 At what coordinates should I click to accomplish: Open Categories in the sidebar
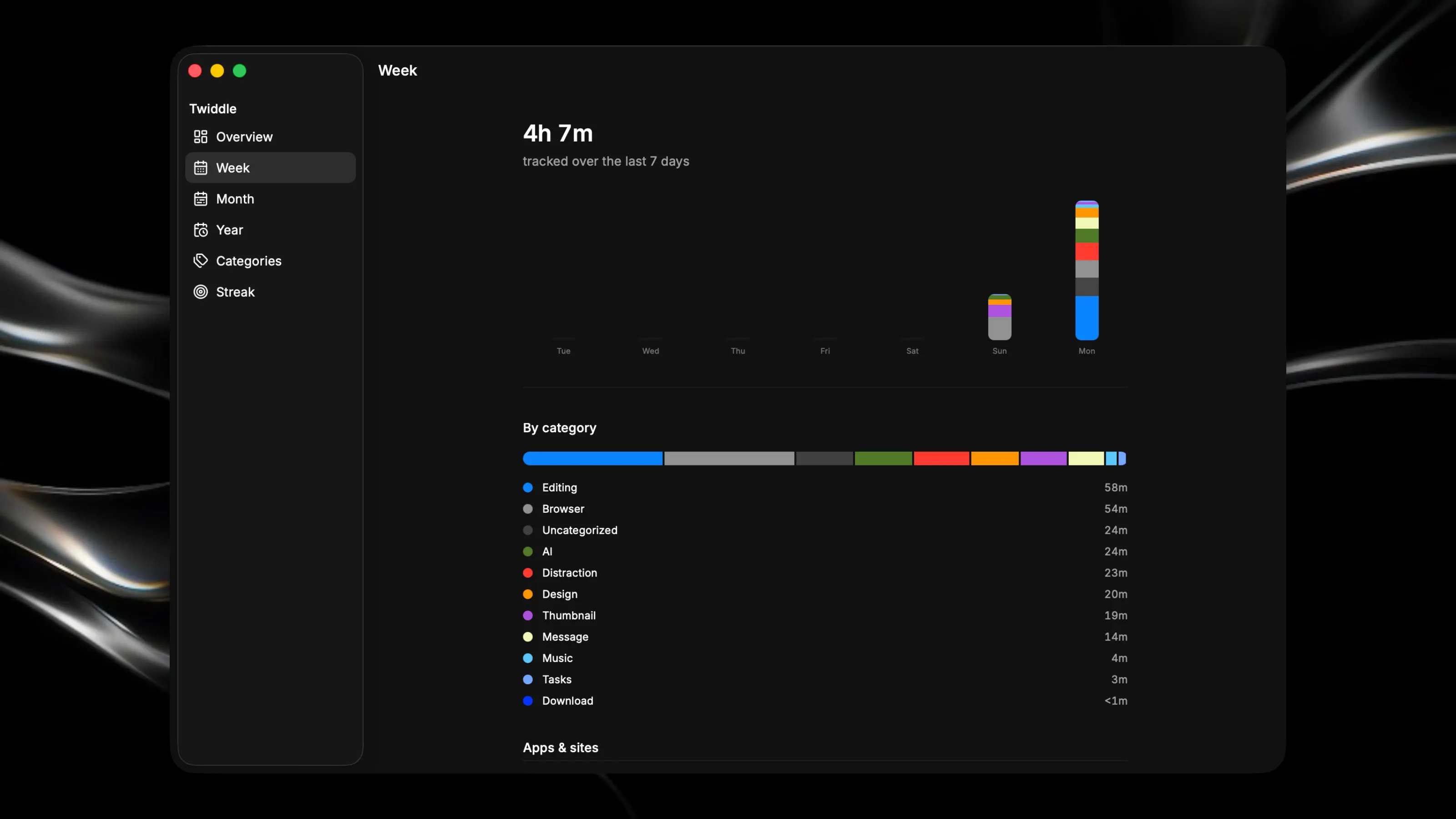click(270, 261)
